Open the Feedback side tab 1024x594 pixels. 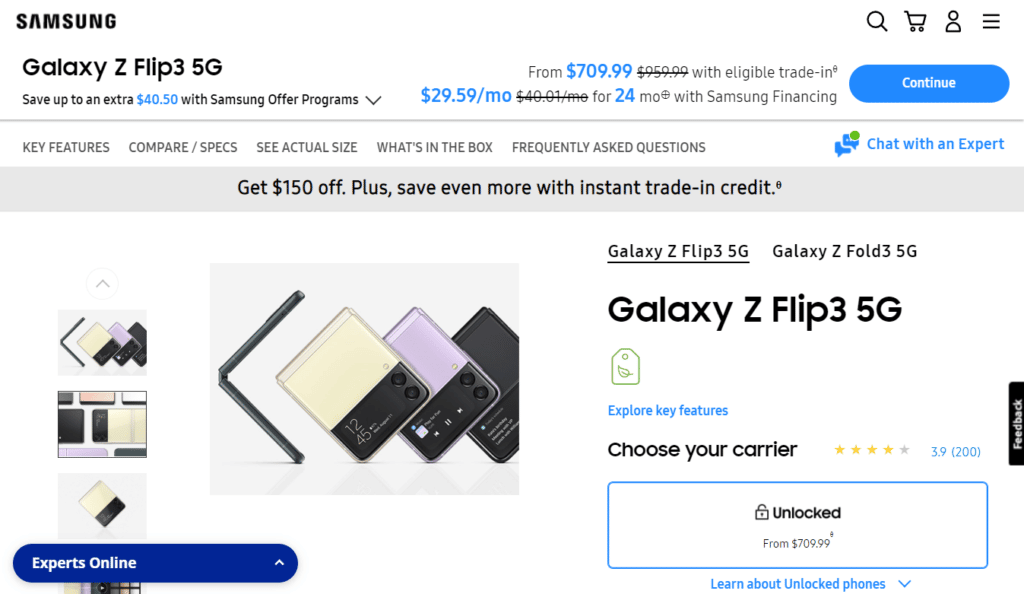[1016, 423]
